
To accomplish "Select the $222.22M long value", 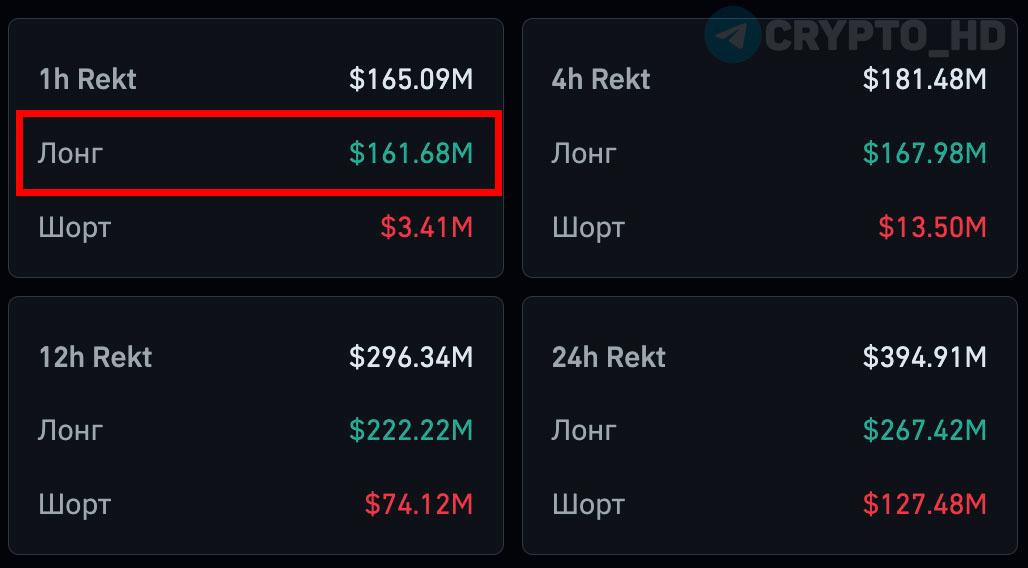I will coord(411,430).
